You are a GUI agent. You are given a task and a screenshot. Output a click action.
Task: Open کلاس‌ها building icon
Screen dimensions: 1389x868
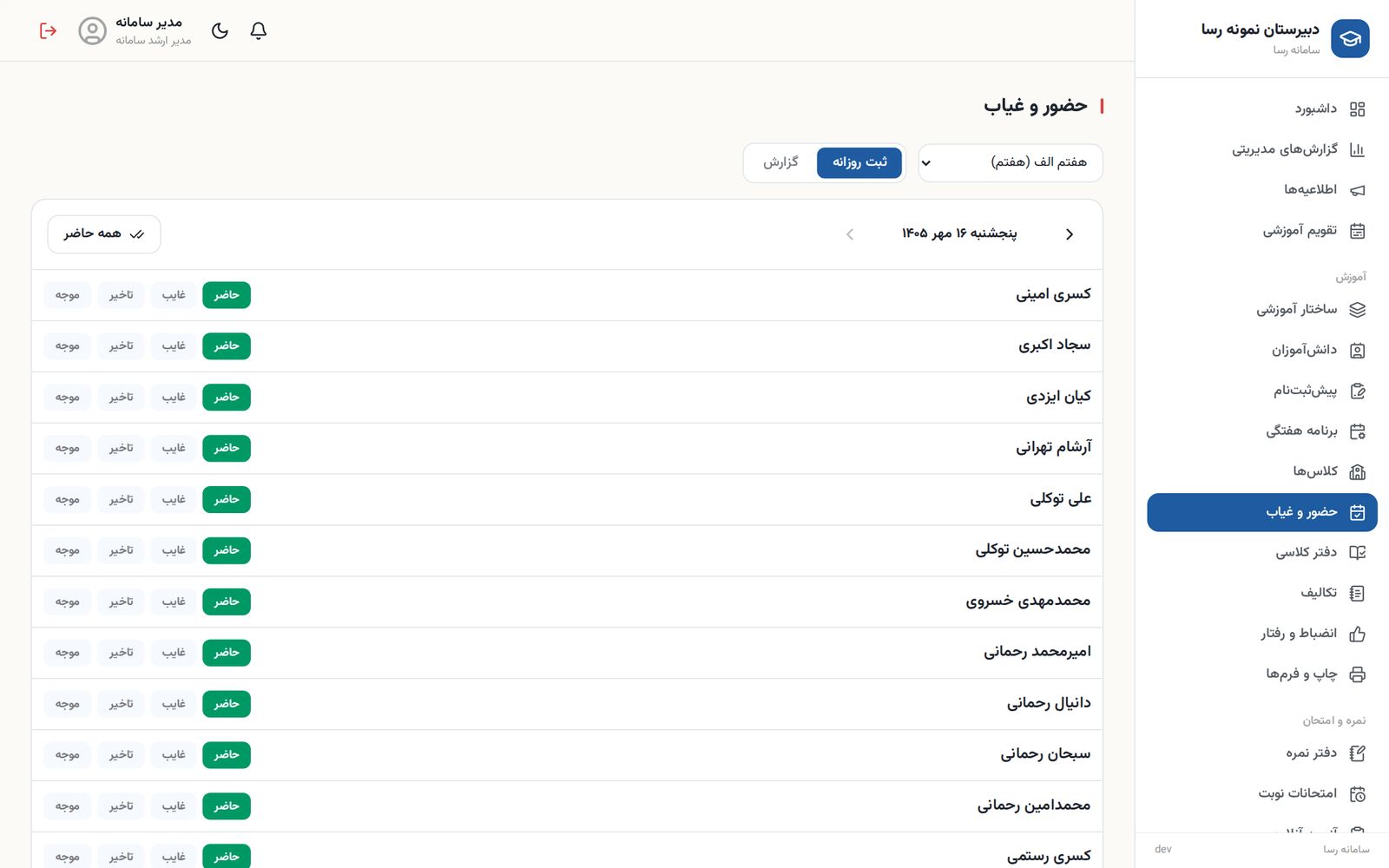pyautogui.click(x=1358, y=471)
